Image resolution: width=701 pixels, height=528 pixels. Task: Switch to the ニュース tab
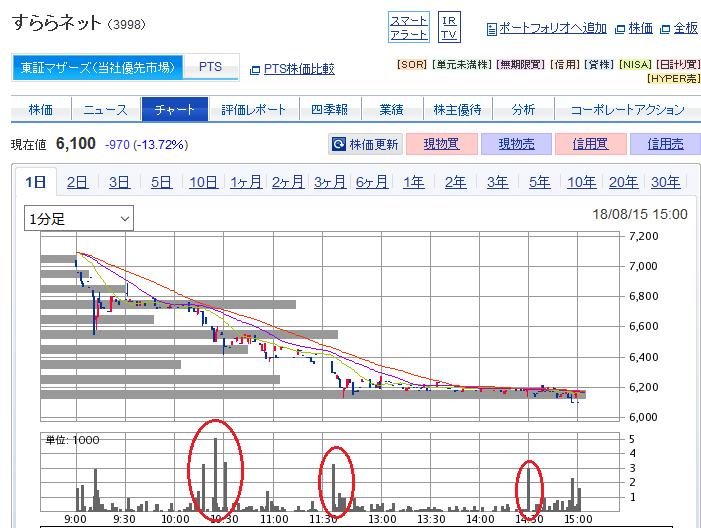105,110
